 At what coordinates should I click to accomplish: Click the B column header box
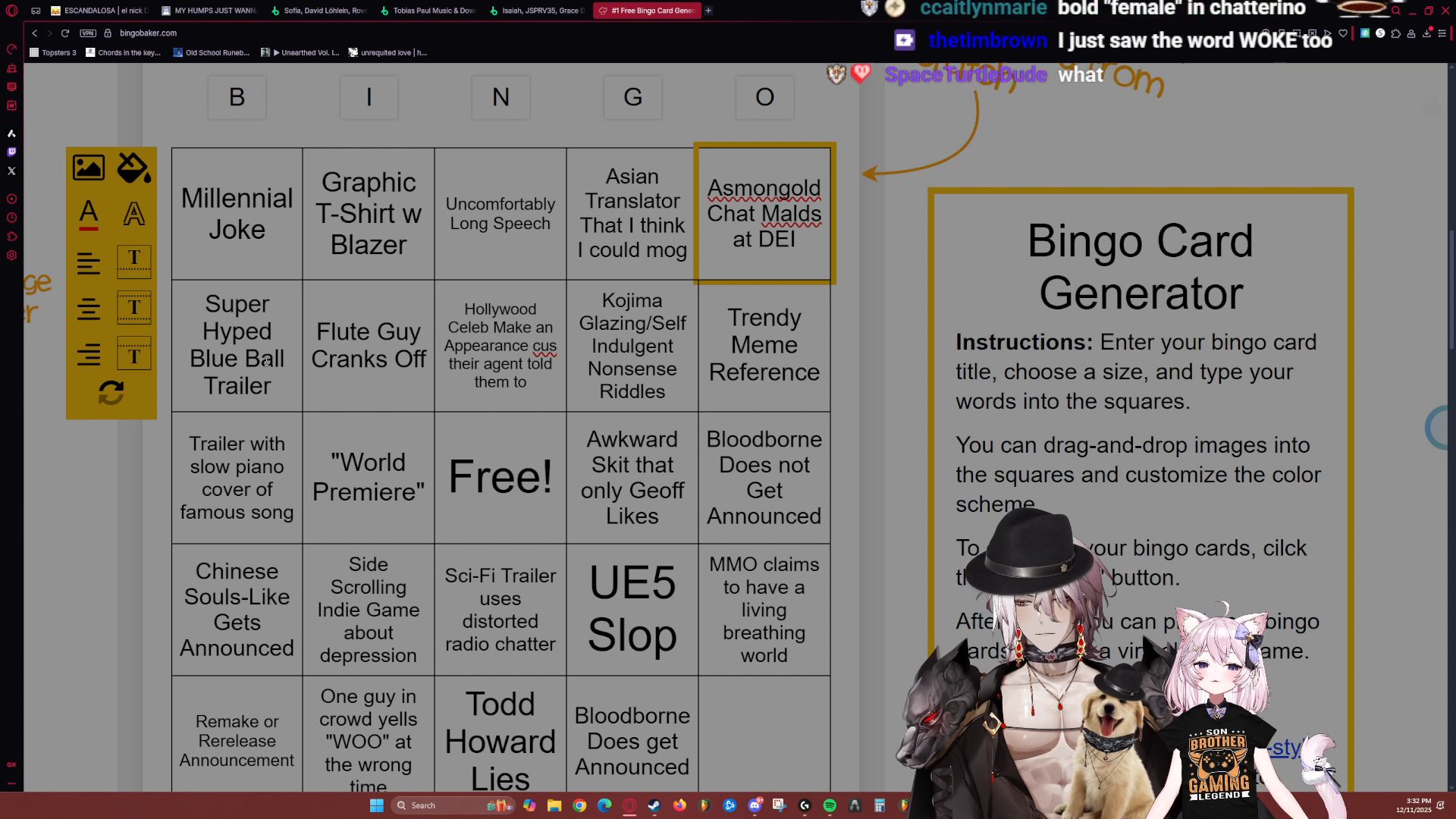237,97
